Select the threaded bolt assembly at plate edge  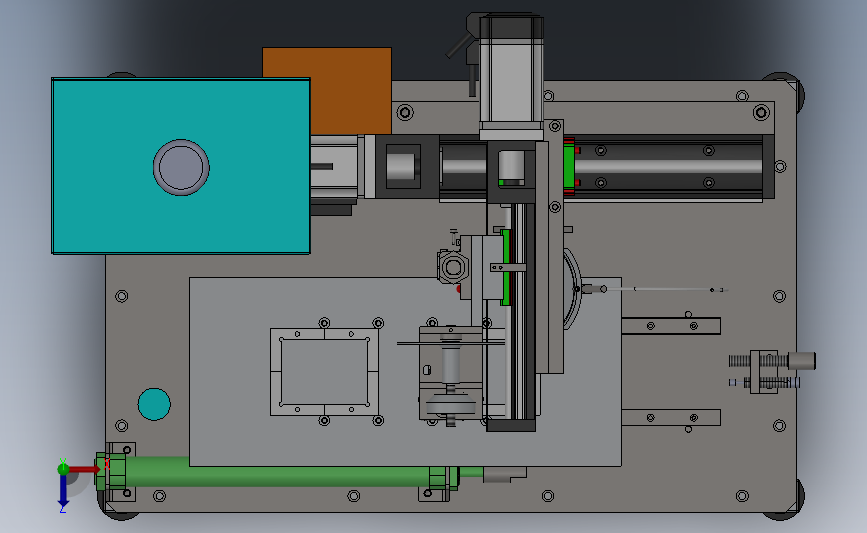coord(771,372)
